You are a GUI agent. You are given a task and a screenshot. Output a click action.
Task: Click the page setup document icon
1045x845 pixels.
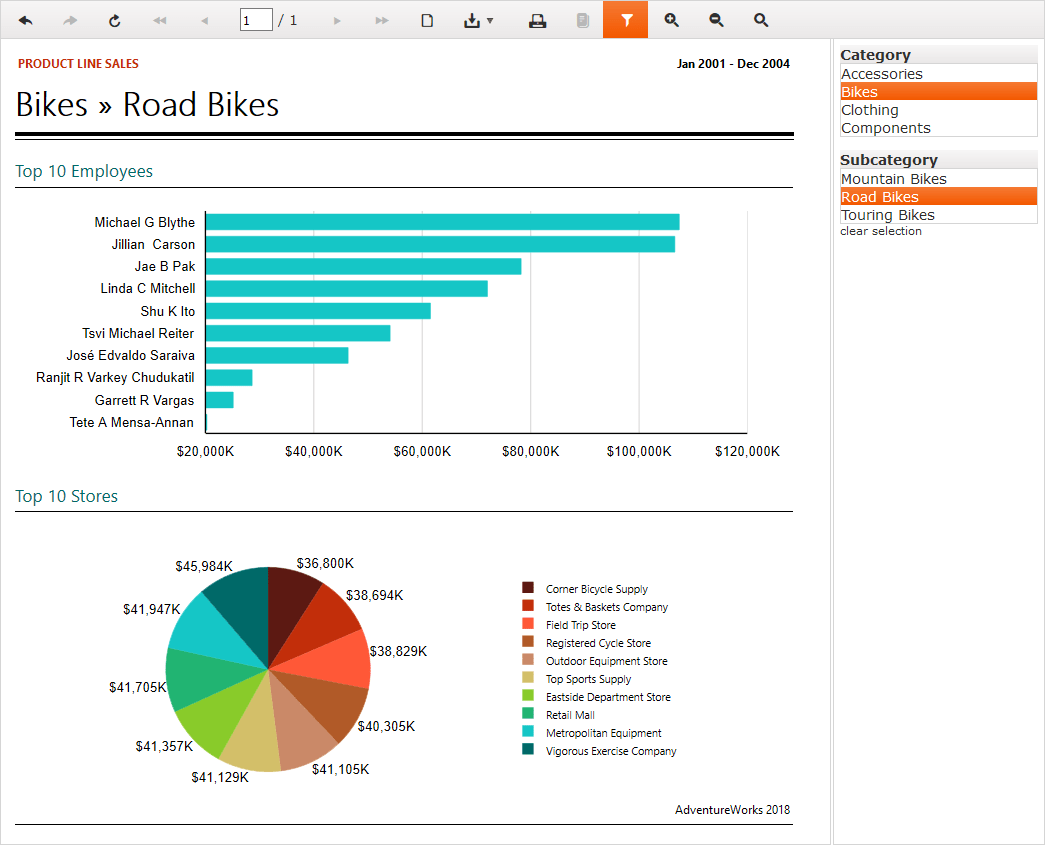(427, 20)
